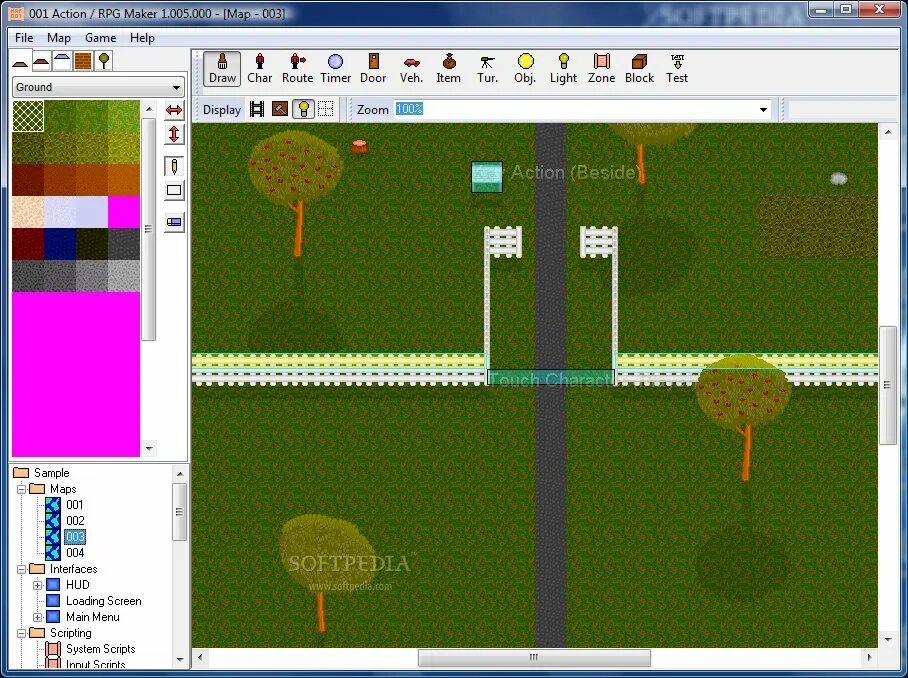This screenshot has height=678, width=908.
Task: Open the Game menu
Action: click(100, 38)
